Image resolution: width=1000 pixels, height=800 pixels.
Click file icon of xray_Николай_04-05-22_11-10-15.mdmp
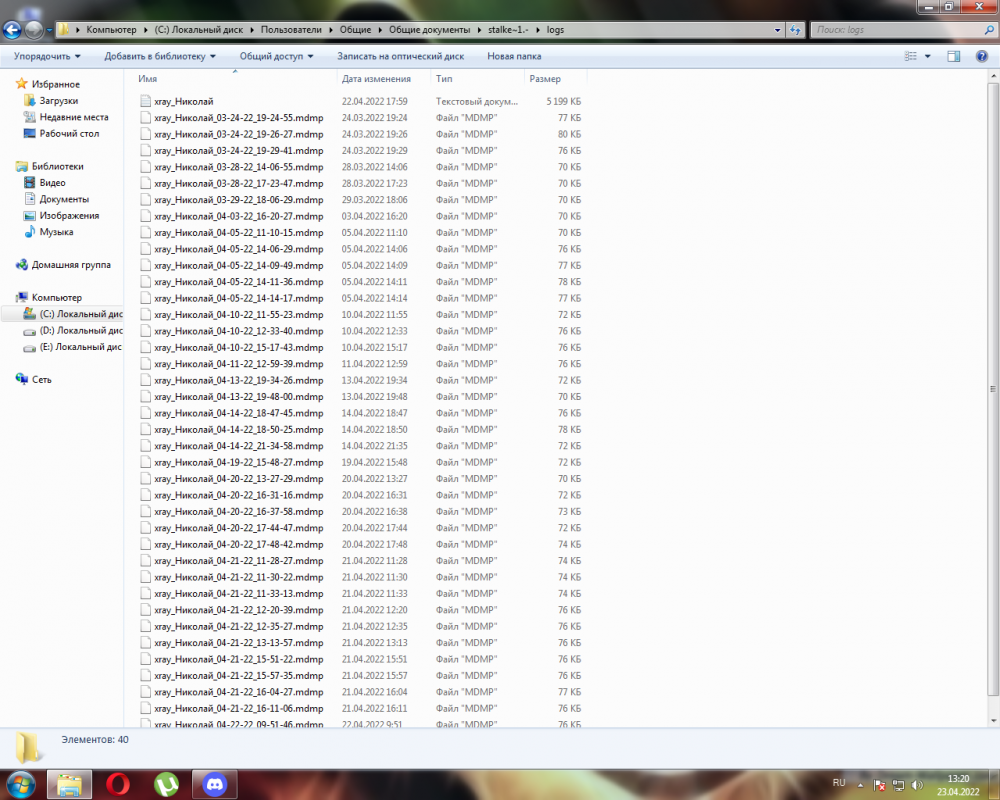[x=145, y=232]
